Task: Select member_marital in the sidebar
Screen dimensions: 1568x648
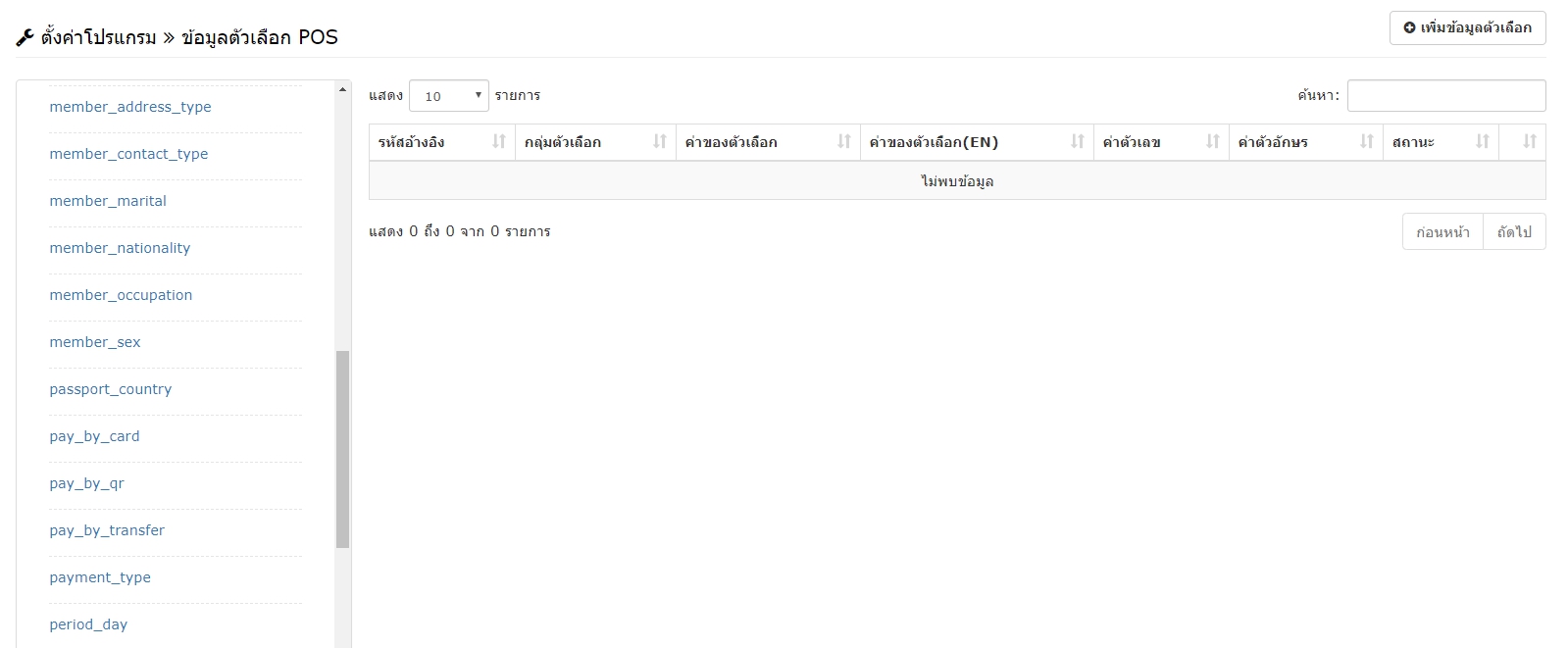Action: pos(108,201)
